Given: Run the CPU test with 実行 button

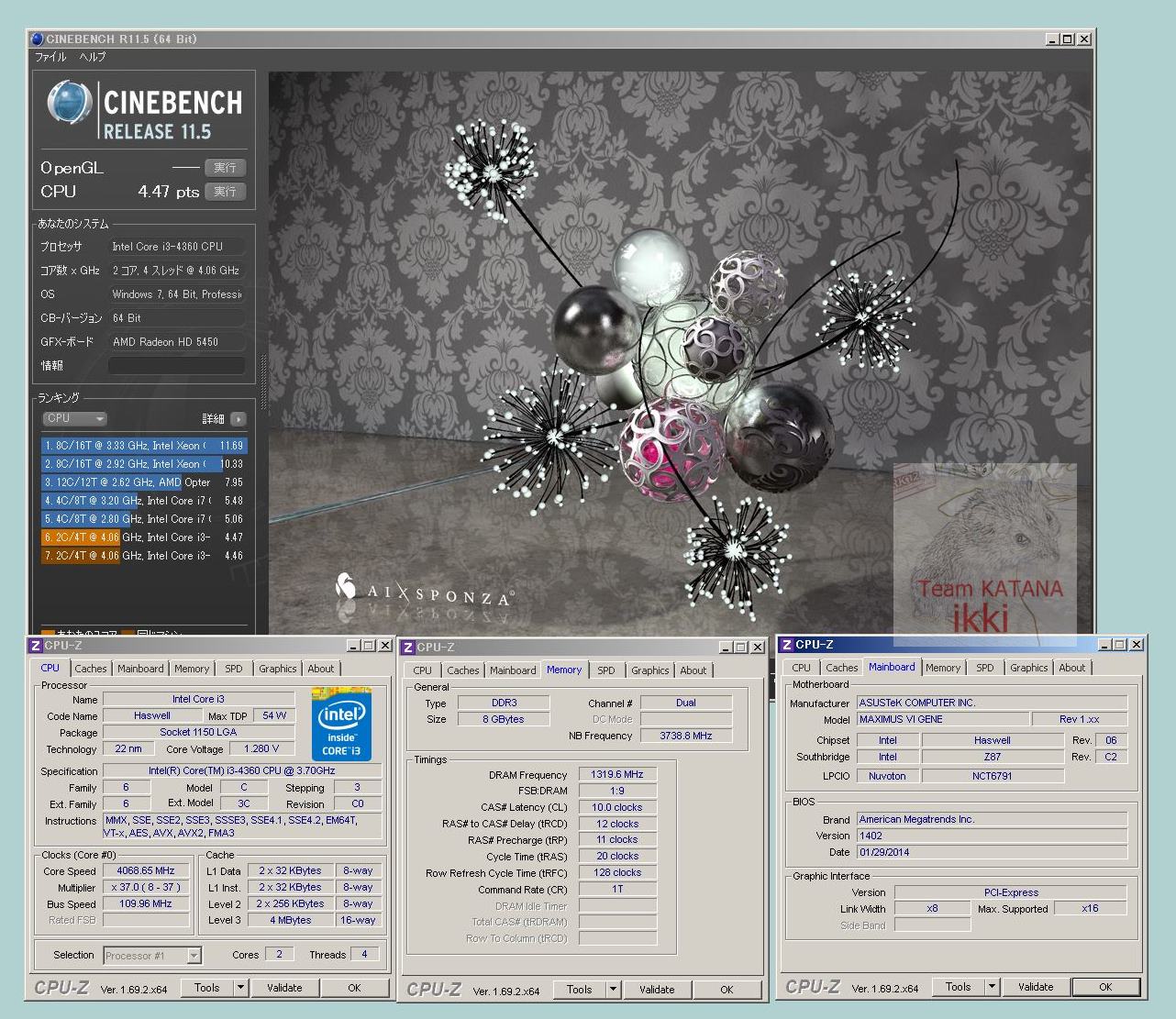Looking at the screenshot, I should [226, 191].
